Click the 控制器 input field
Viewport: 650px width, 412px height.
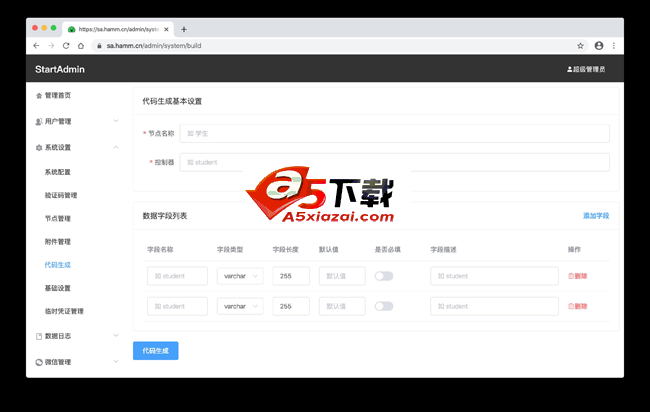pyautogui.click(x=395, y=162)
